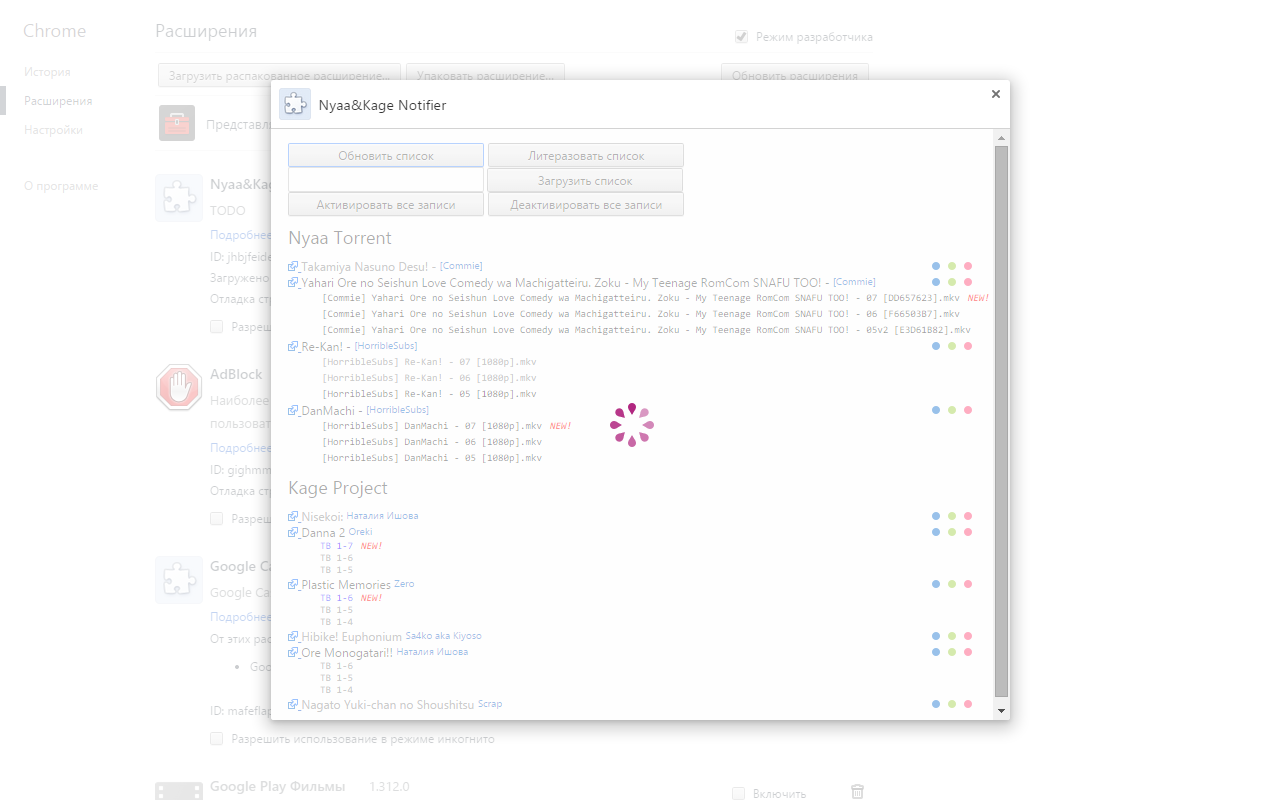This screenshot has width=1280, height=800.
Task: Click the Литеразовать список button
Action: pos(586,155)
